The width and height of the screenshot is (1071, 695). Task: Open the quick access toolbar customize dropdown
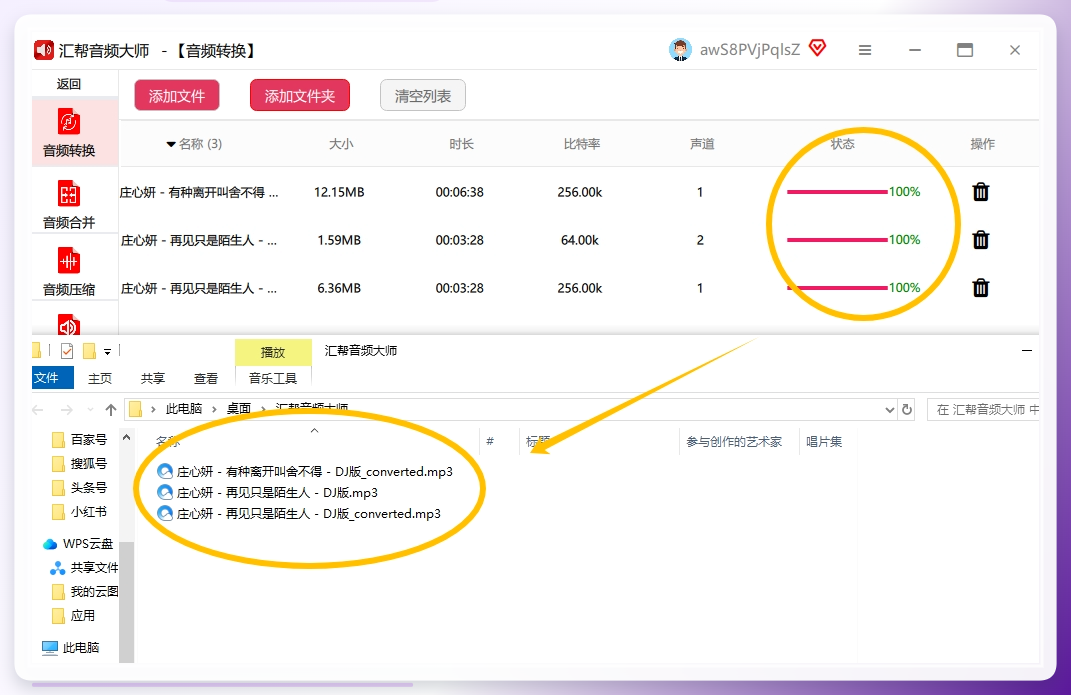[107, 352]
